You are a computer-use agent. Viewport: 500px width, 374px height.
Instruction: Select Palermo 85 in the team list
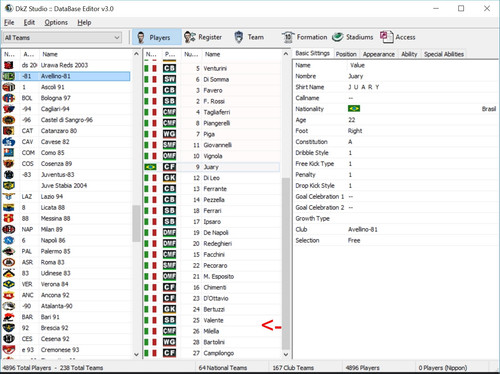(66, 251)
